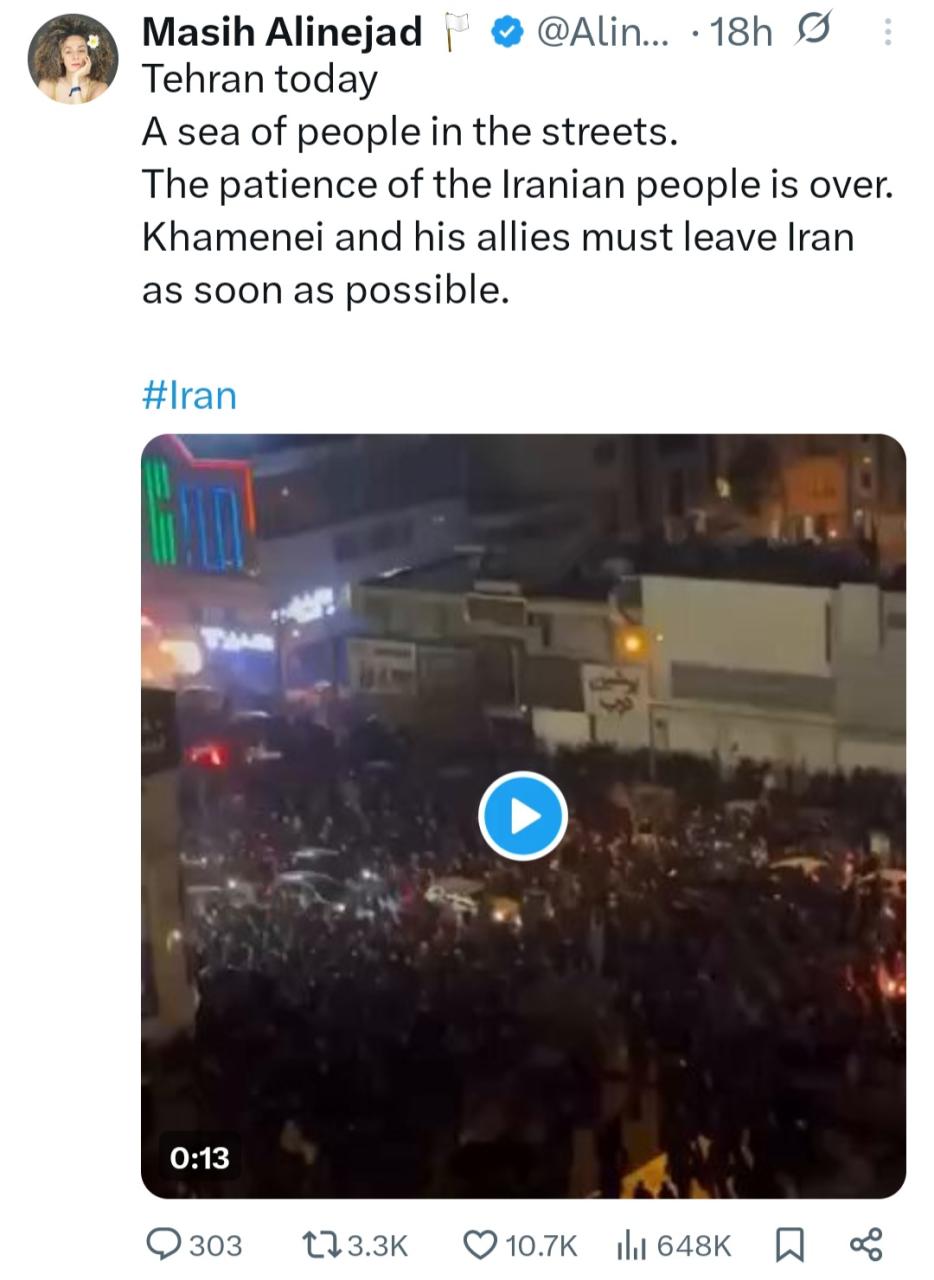Open the share icon for this tweet
The width and height of the screenshot is (934, 1280).
point(866,1245)
